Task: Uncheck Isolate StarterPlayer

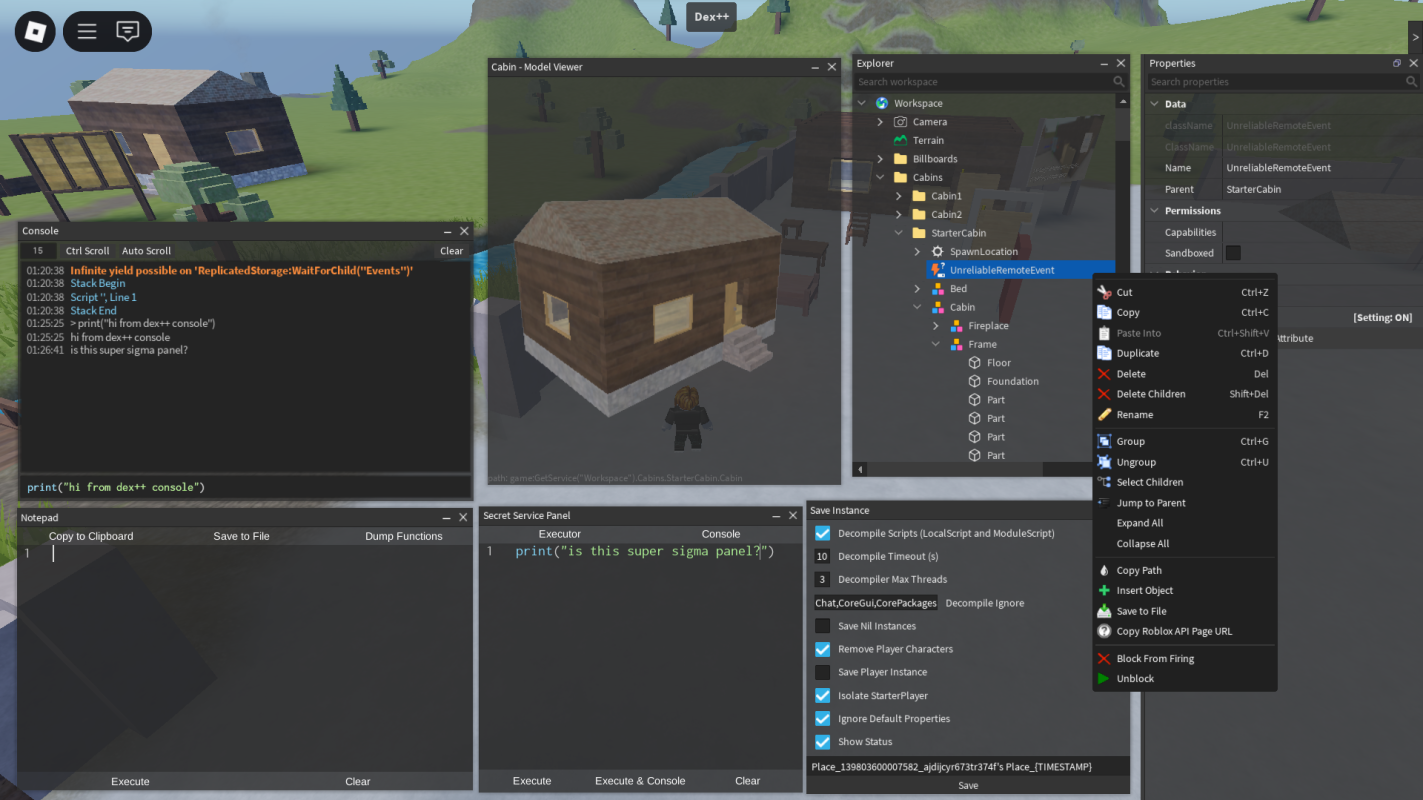Action: coord(822,695)
